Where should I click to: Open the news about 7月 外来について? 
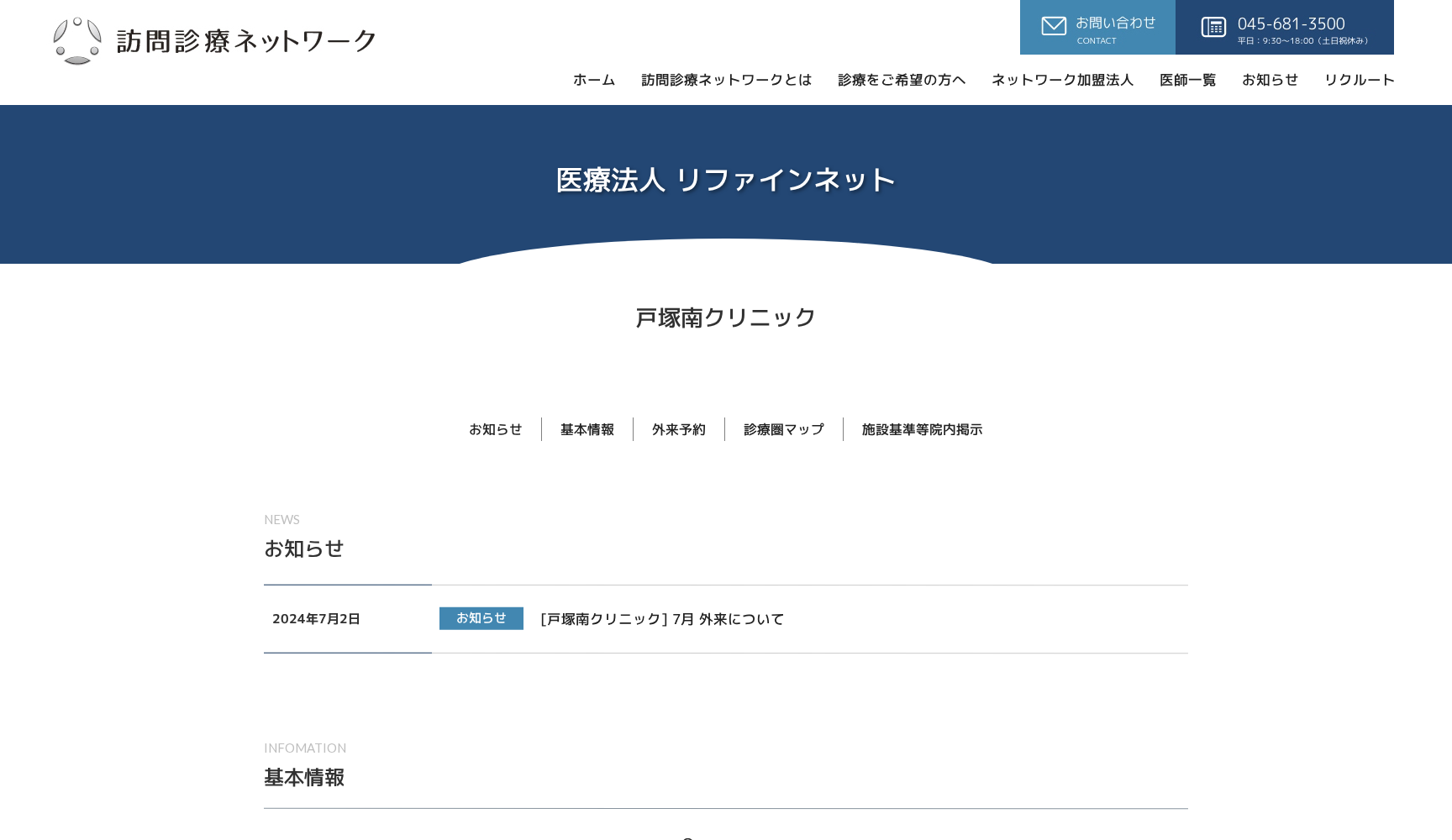[x=660, y=619]
